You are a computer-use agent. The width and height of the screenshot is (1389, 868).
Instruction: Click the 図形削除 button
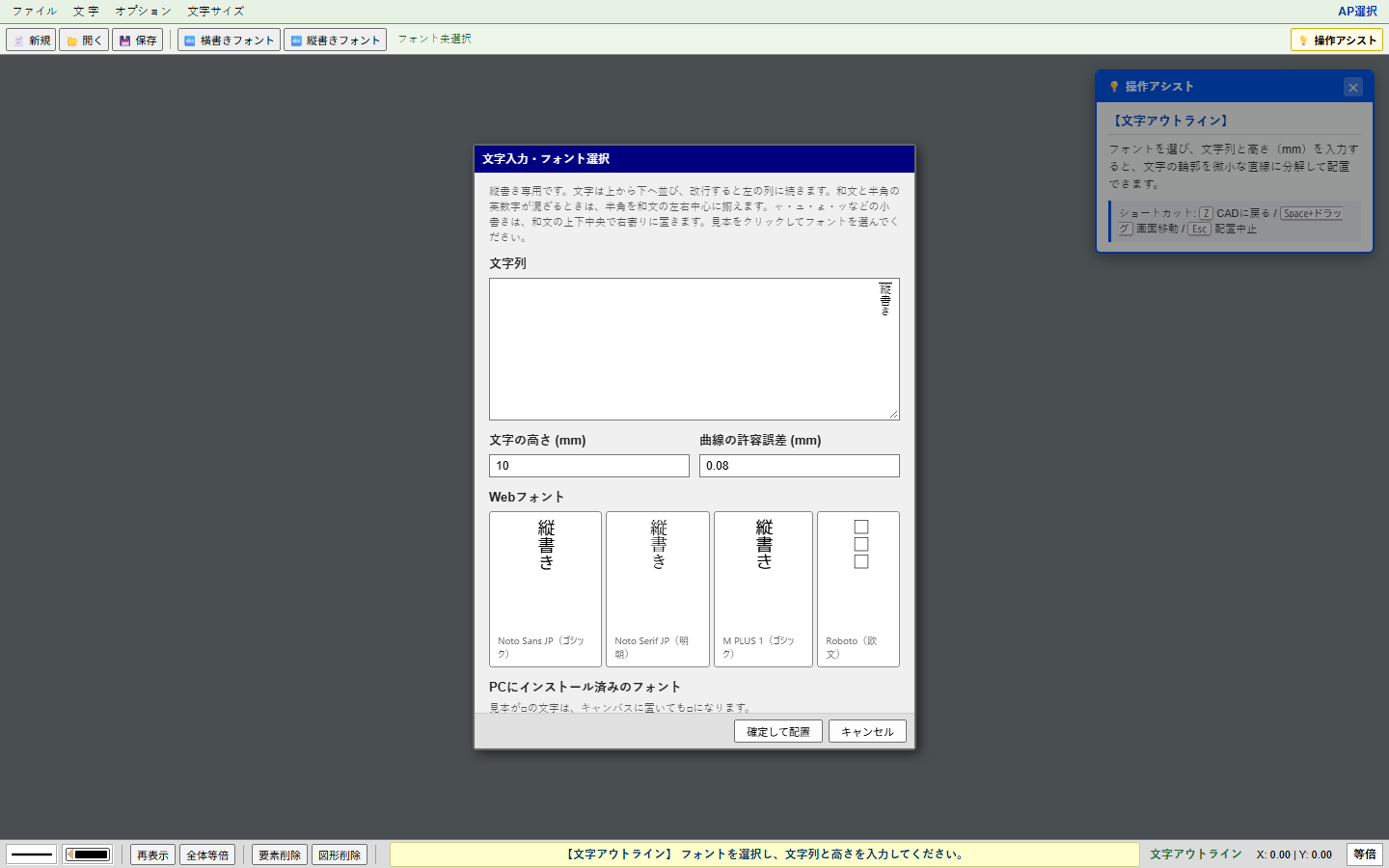click(x=340, y=854)
